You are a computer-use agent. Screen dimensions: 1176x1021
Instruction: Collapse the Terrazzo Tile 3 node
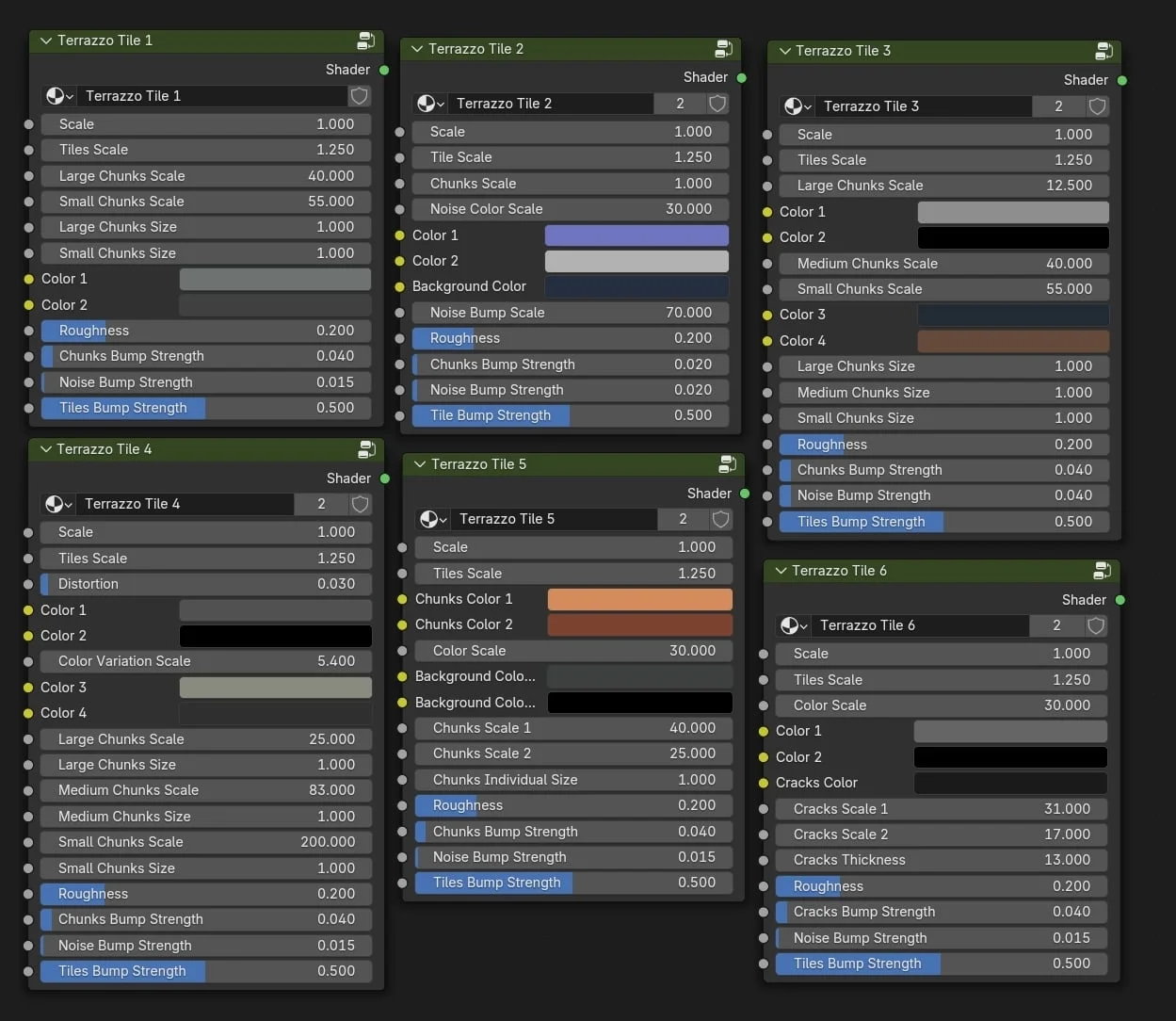pos(784,51)
